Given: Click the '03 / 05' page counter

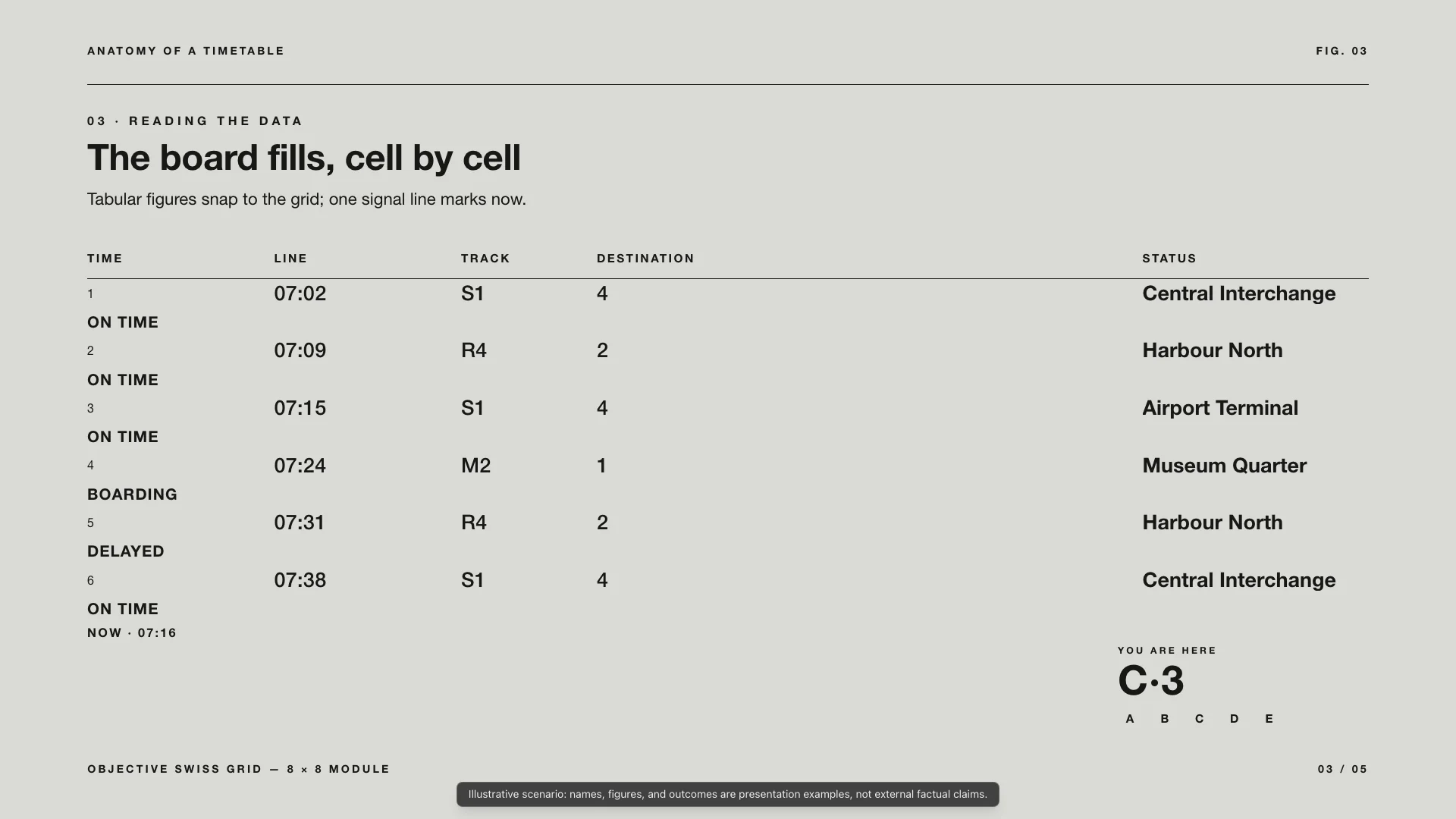Looking at the screenshot, I should 1343,769.
